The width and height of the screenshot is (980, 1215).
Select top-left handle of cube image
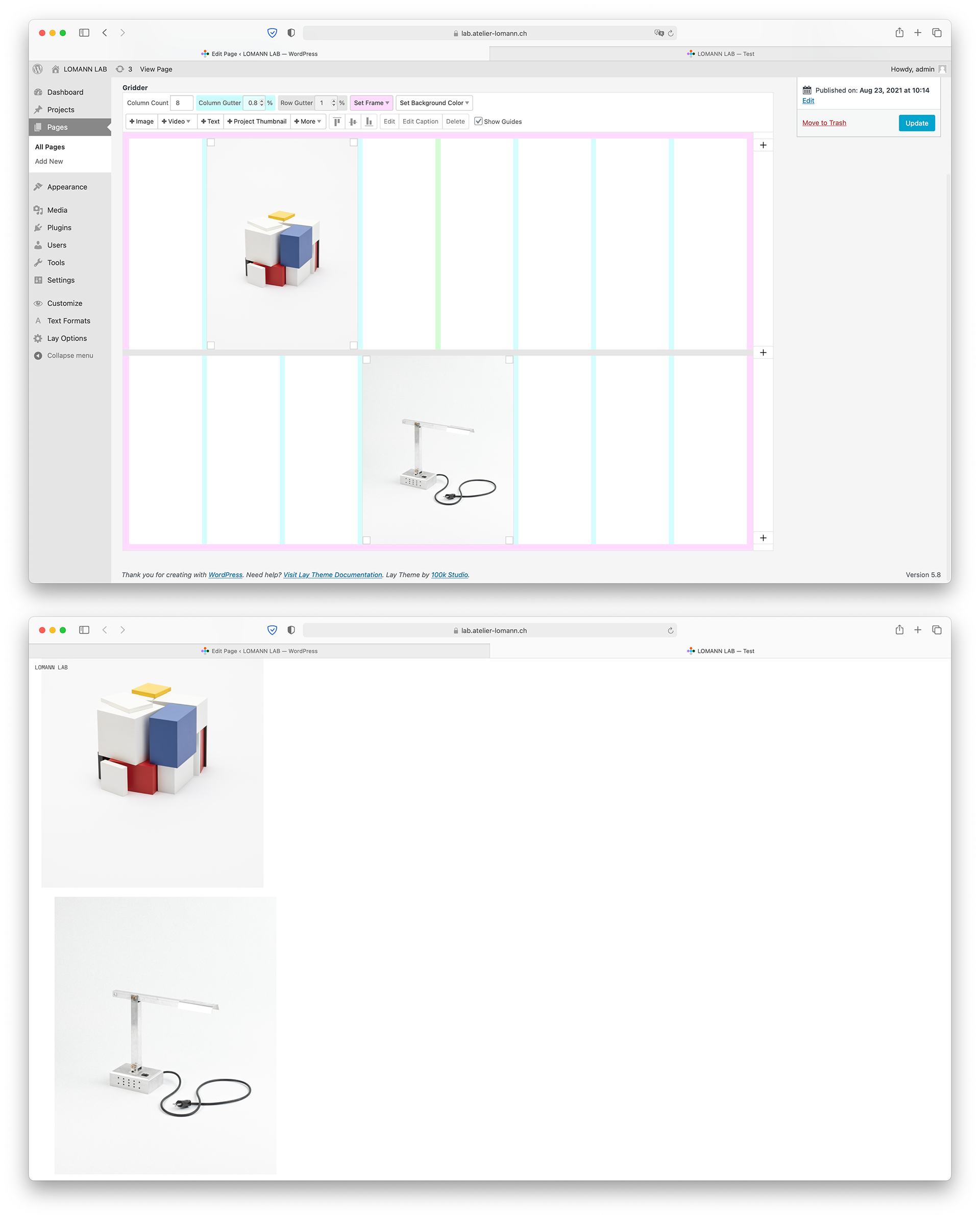pyautogui.click(x=211, y=142)
